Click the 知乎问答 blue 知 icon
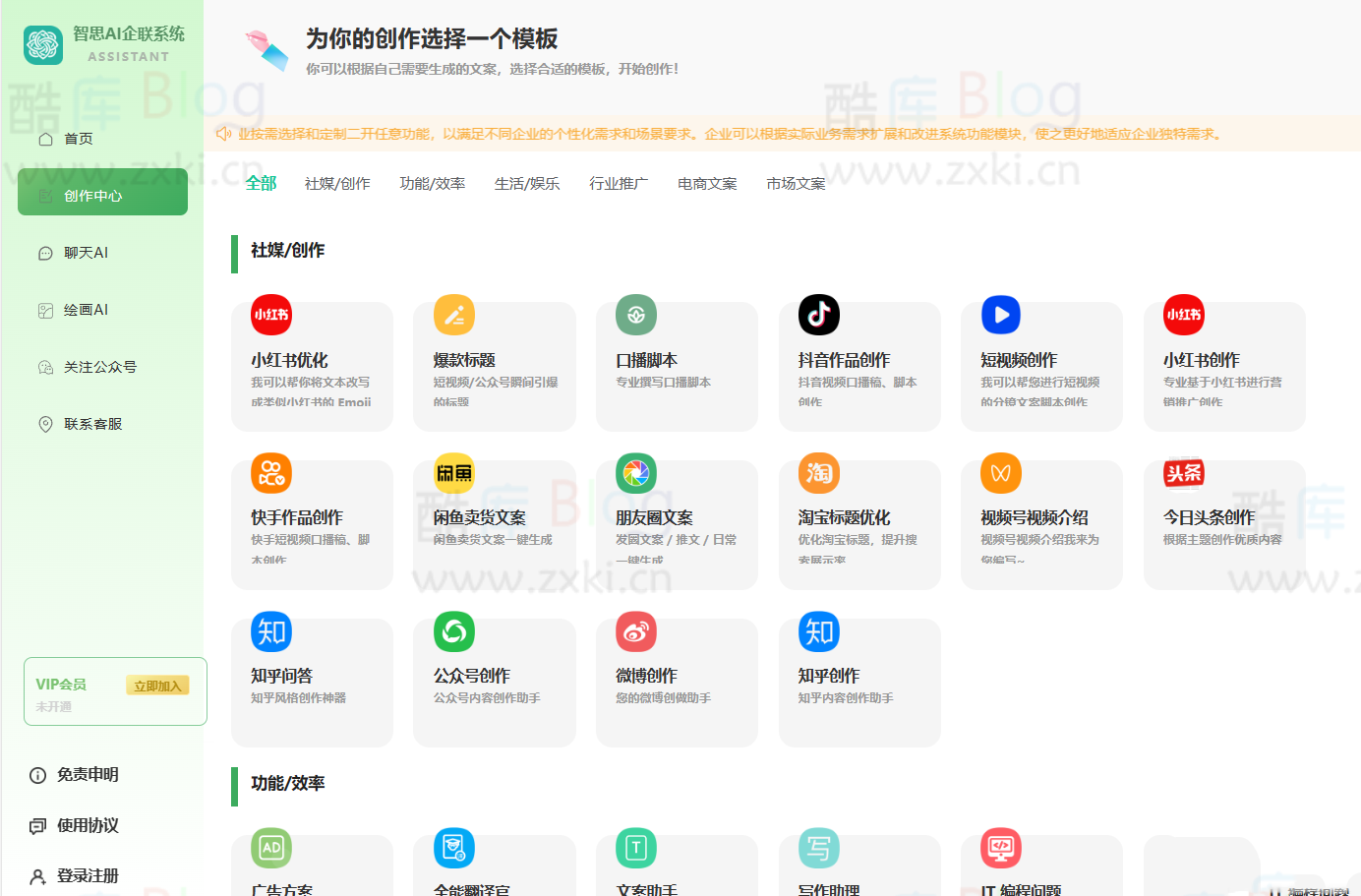Viewport: 1361px width, 896px height. [271, 631]
